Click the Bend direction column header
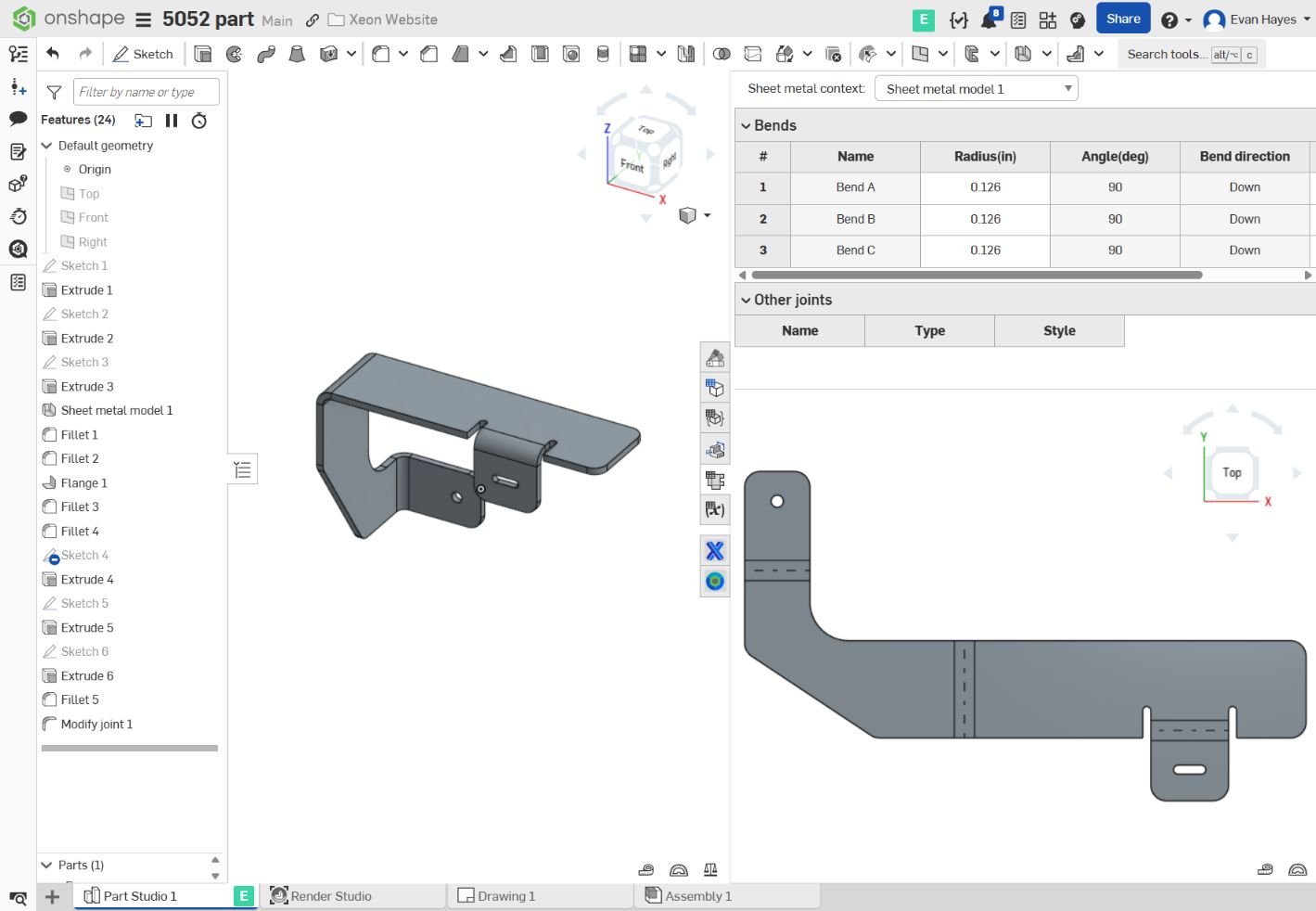 coord(1245,157)
